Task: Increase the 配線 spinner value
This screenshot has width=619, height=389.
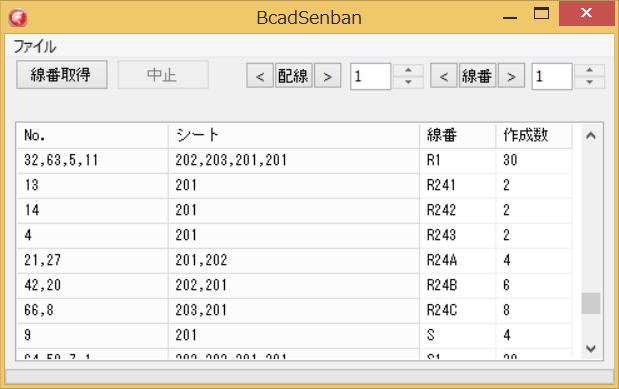Action: tap(409, 70)
